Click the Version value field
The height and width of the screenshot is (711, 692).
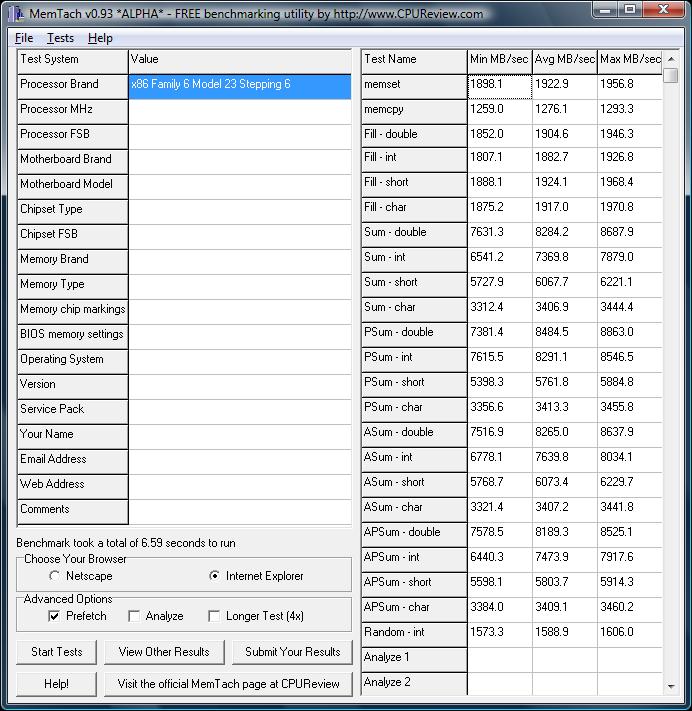240,387
